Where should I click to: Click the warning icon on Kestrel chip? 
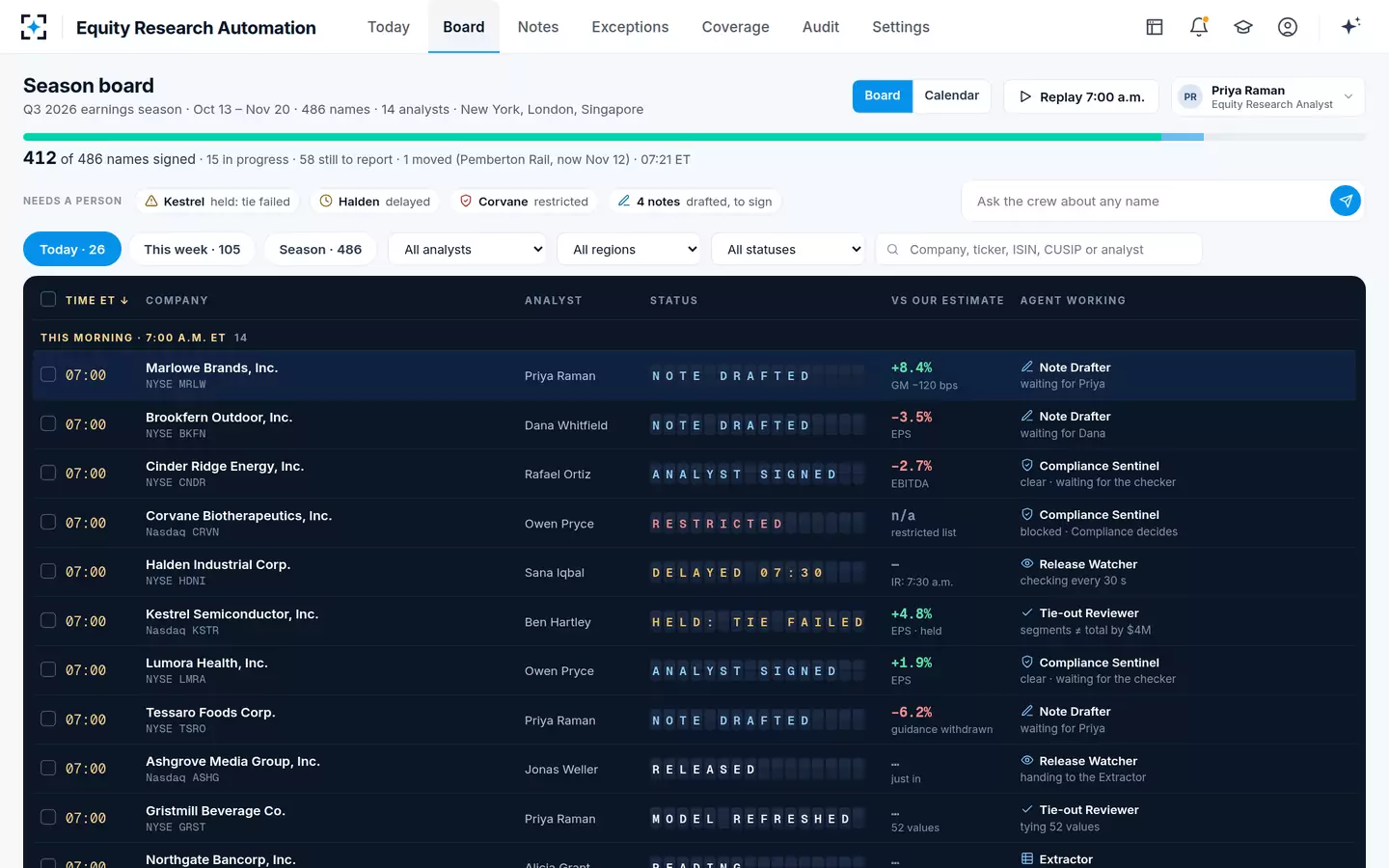tap(151, 202)
